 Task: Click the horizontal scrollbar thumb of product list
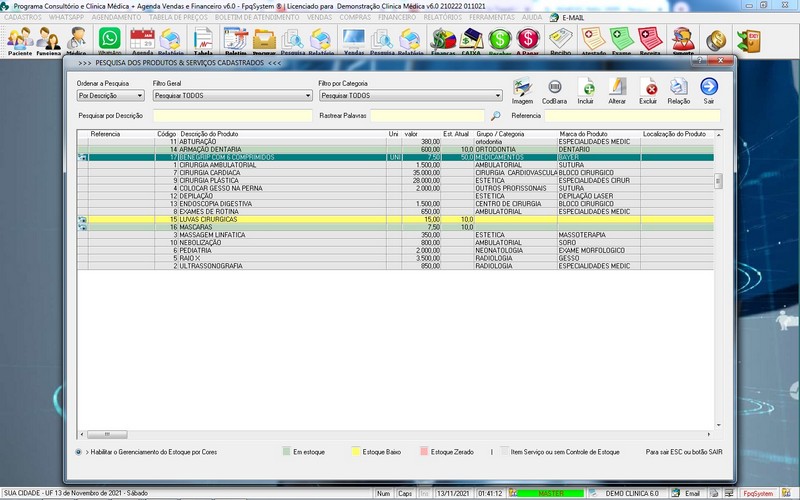107,434
